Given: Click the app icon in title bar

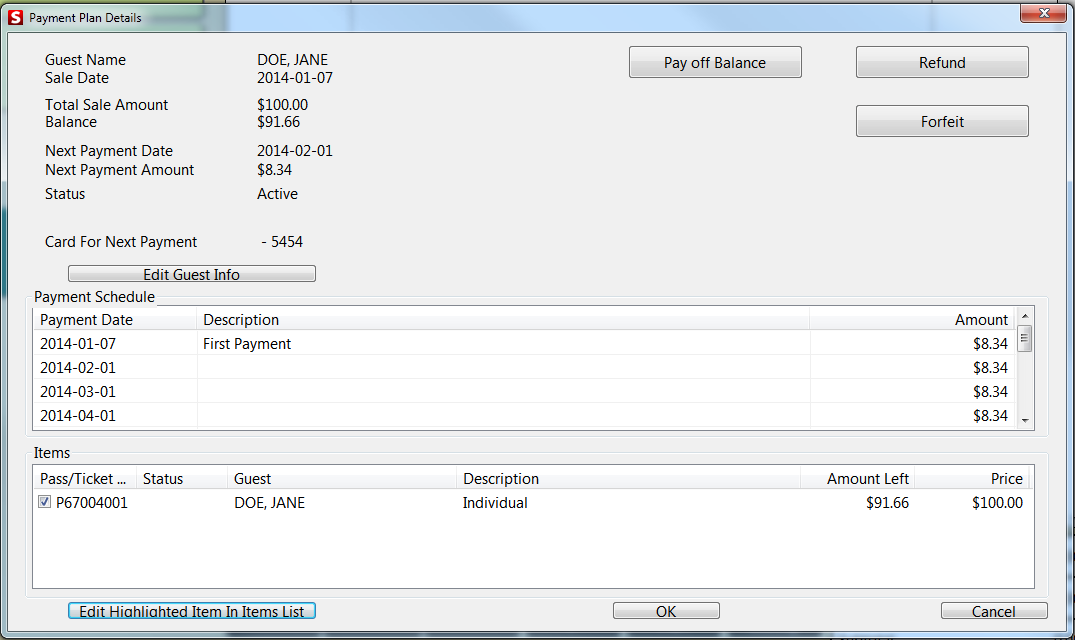Looking at the screenshot, I should click(x=15, y=17).
